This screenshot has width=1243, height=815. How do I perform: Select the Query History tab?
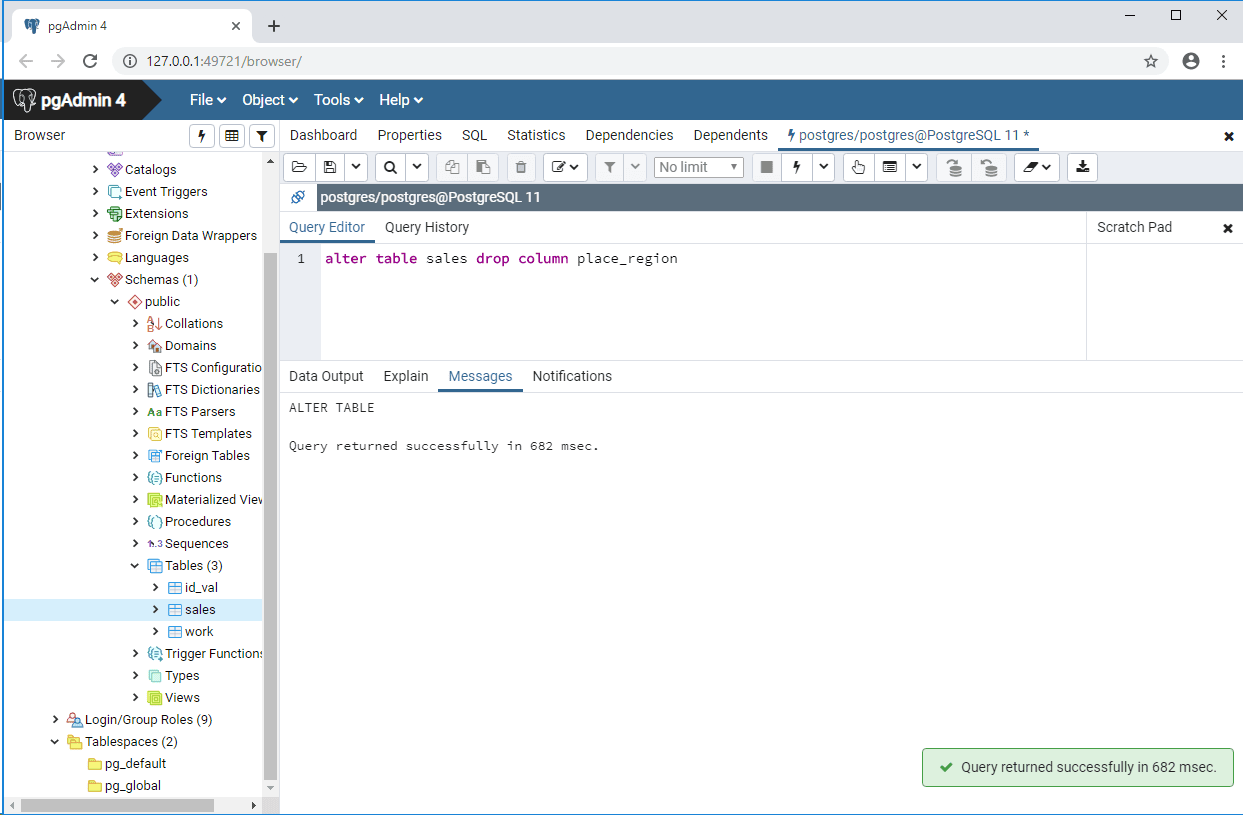427,227
